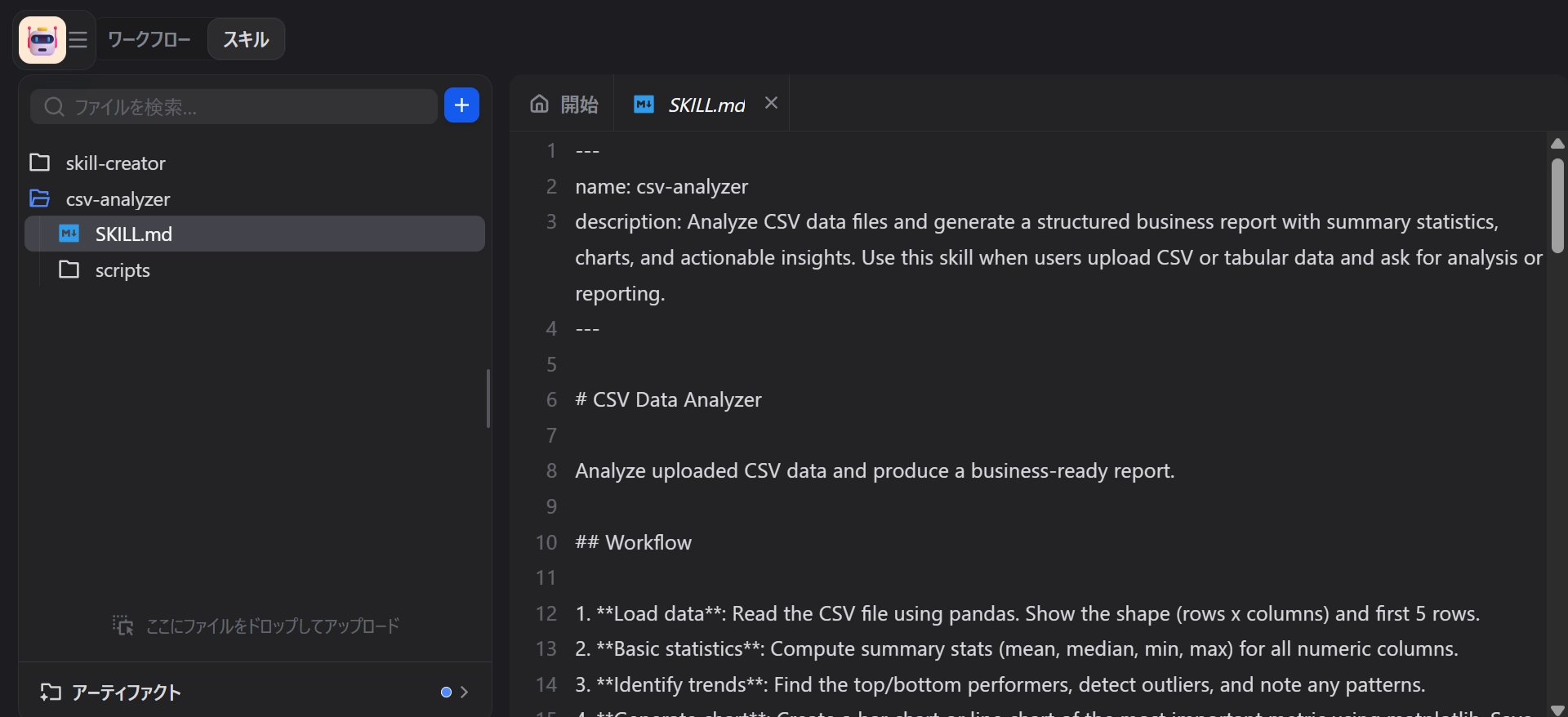Viewport: 1568px width, 717px height.
Task: Open the hamburger menu icon
Action: [x=78, y=39]
